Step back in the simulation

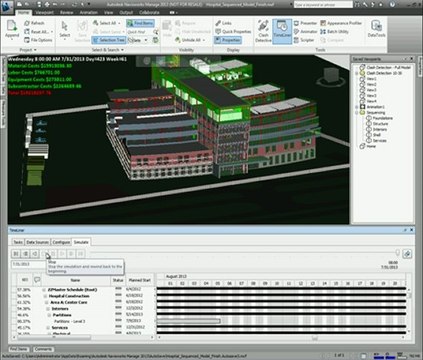25,254
